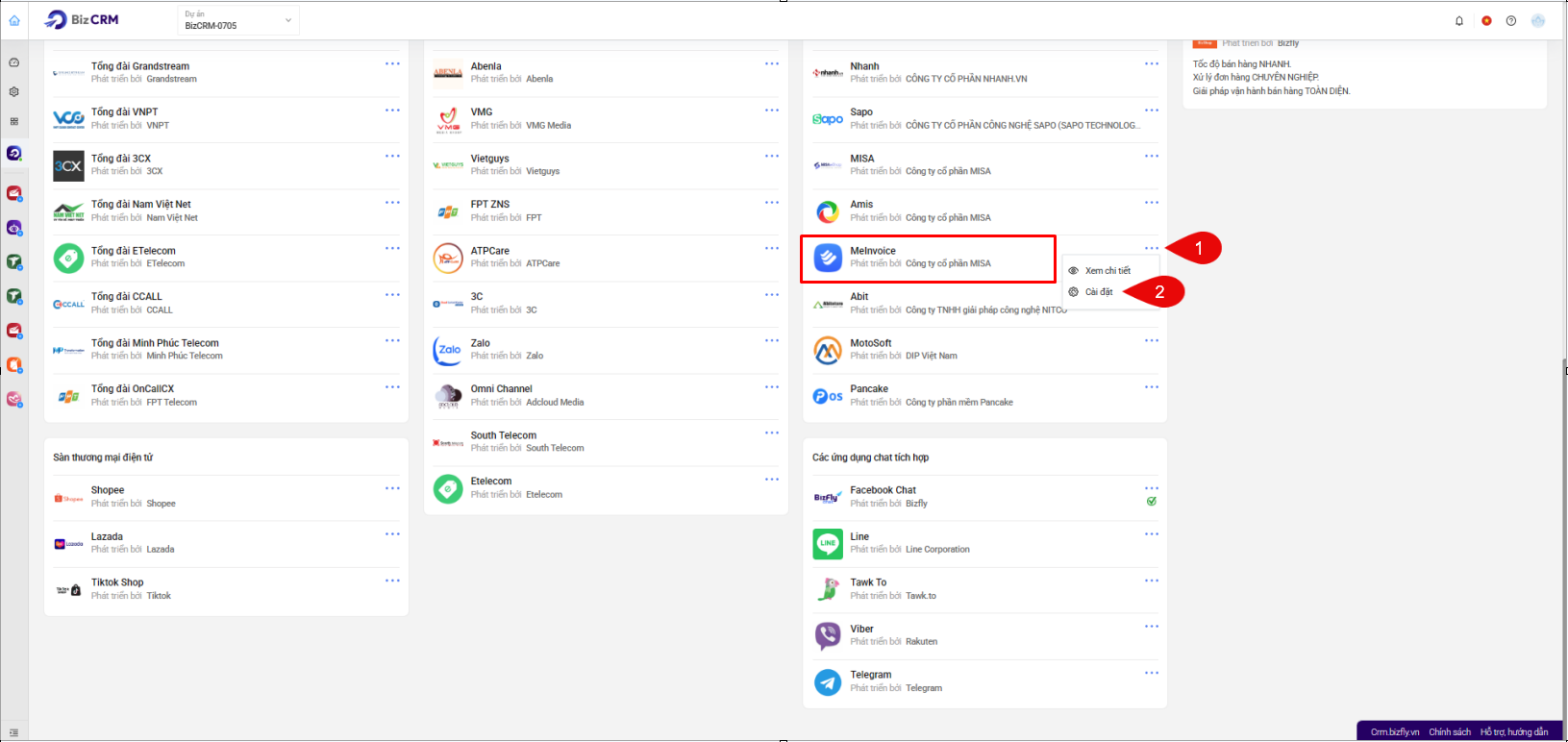Open the three-dot menu for Telegram
1568x742 pixels.
tap(1152, 673)
